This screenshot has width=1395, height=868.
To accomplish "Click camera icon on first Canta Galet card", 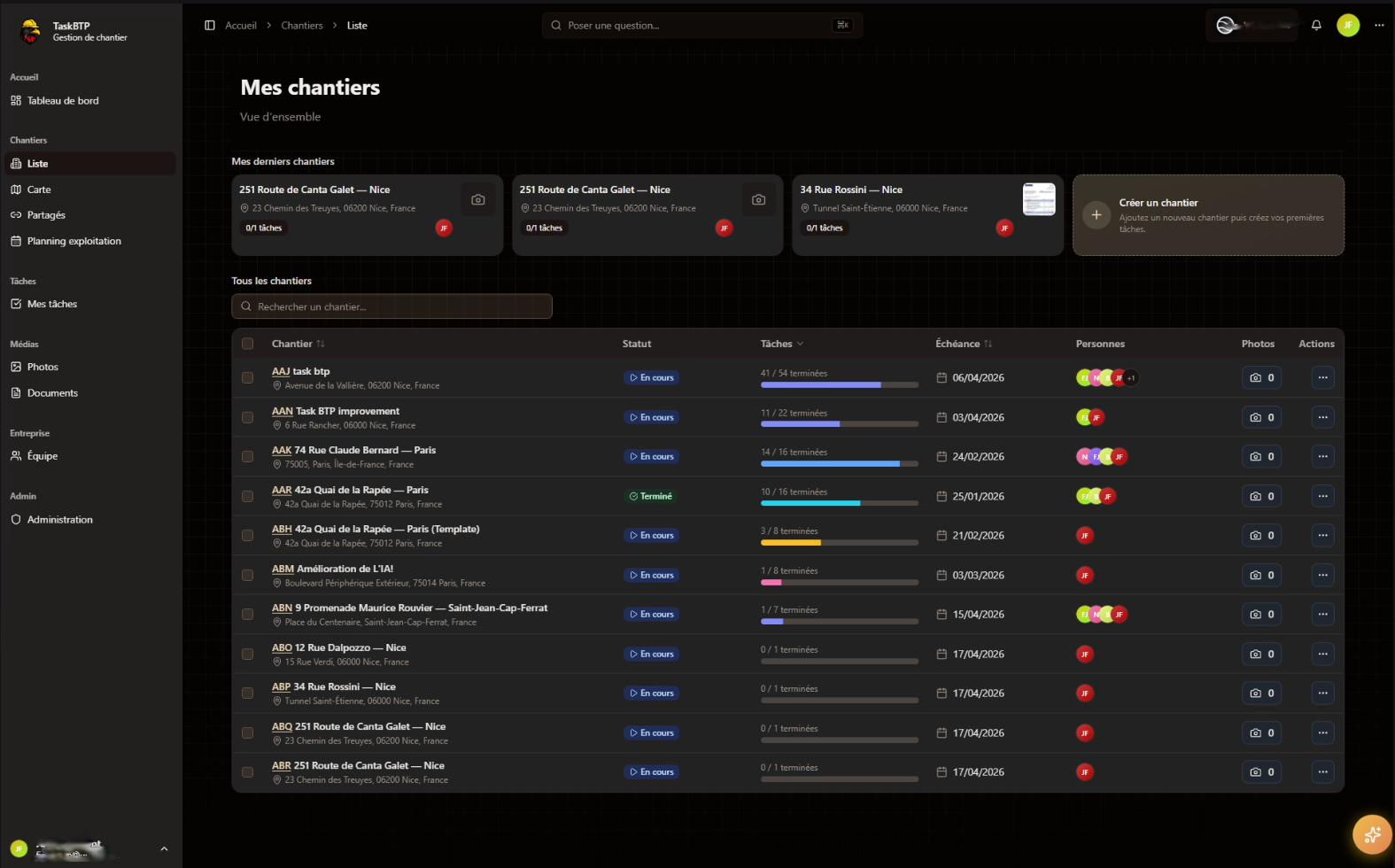I will coord(478,200).
